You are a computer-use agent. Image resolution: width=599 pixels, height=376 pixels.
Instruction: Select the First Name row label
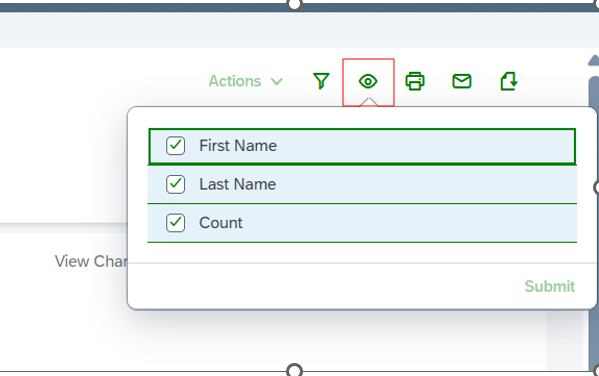(x=238, y=146)
